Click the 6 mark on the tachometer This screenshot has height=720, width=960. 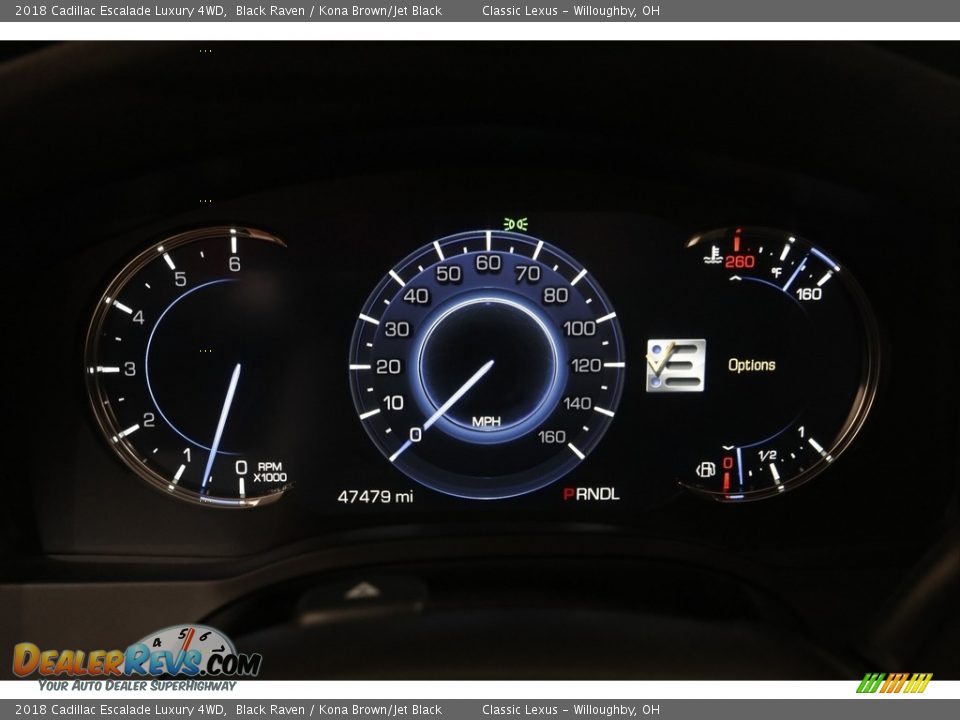[234, 264]
